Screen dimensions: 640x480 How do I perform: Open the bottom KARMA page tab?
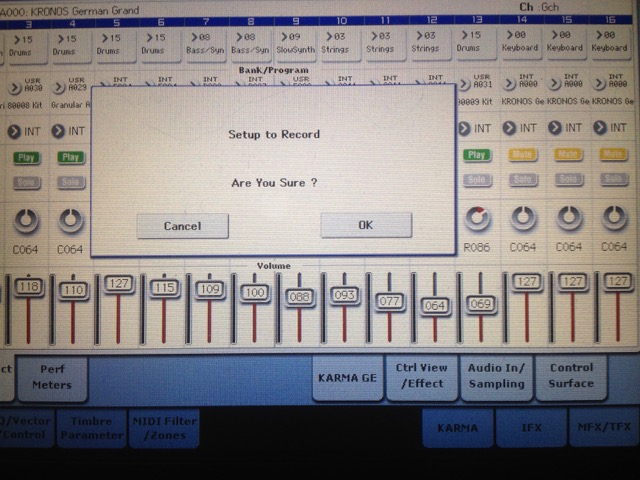click(458, 428)
